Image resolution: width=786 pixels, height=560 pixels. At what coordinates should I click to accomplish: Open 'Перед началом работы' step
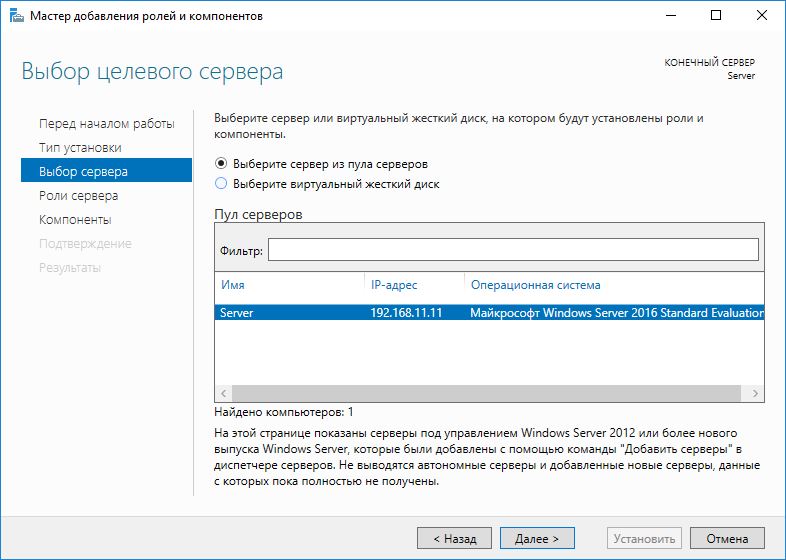[106, 124]
